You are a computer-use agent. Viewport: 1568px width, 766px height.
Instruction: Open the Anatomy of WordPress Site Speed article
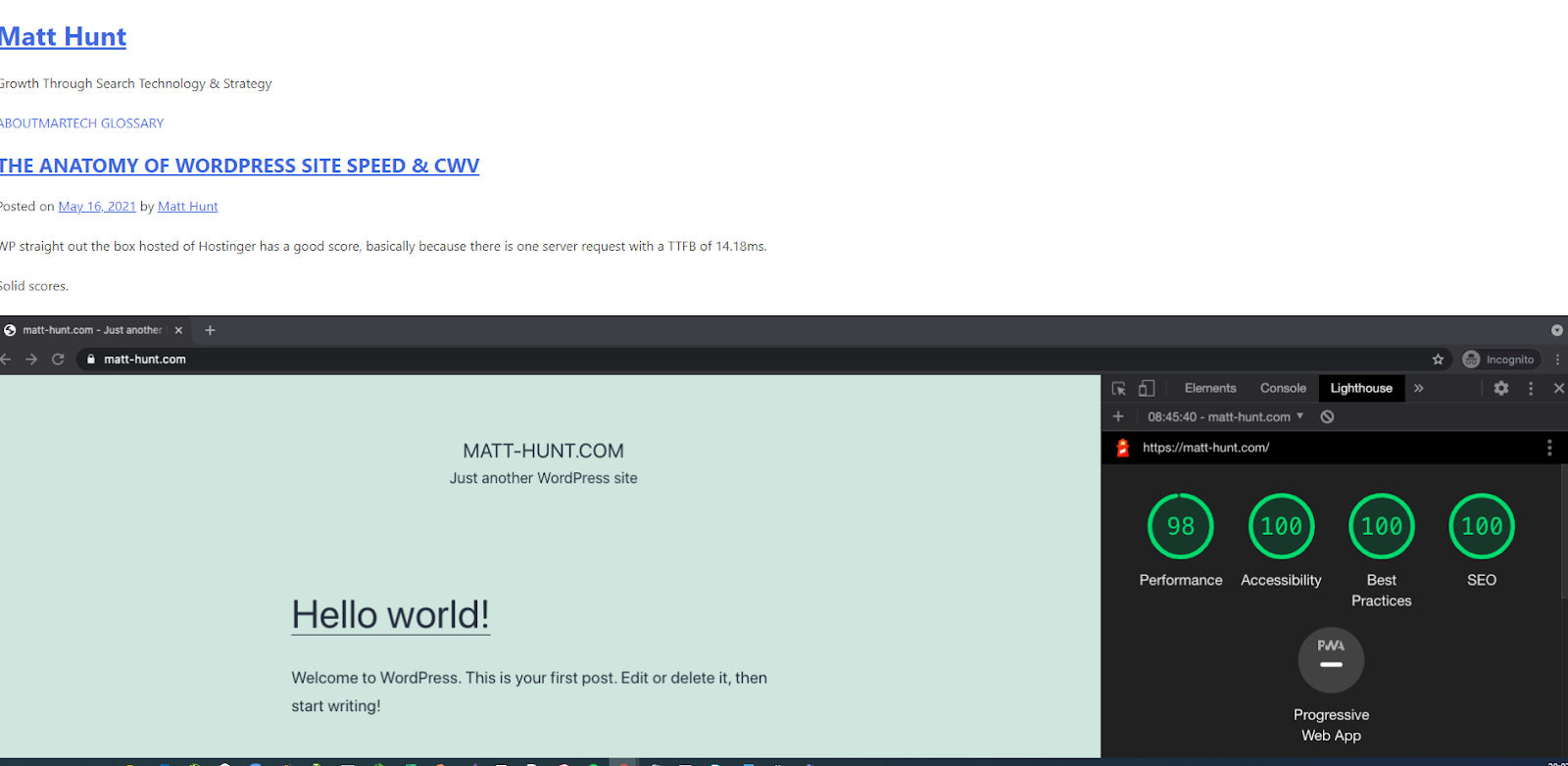(239, 166)
